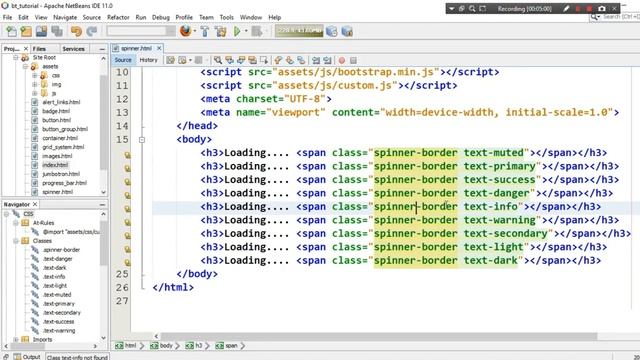The height and width of the screenshot is (360, 640).
Task: Switch to Source view button
Action: tap(123, 60)
